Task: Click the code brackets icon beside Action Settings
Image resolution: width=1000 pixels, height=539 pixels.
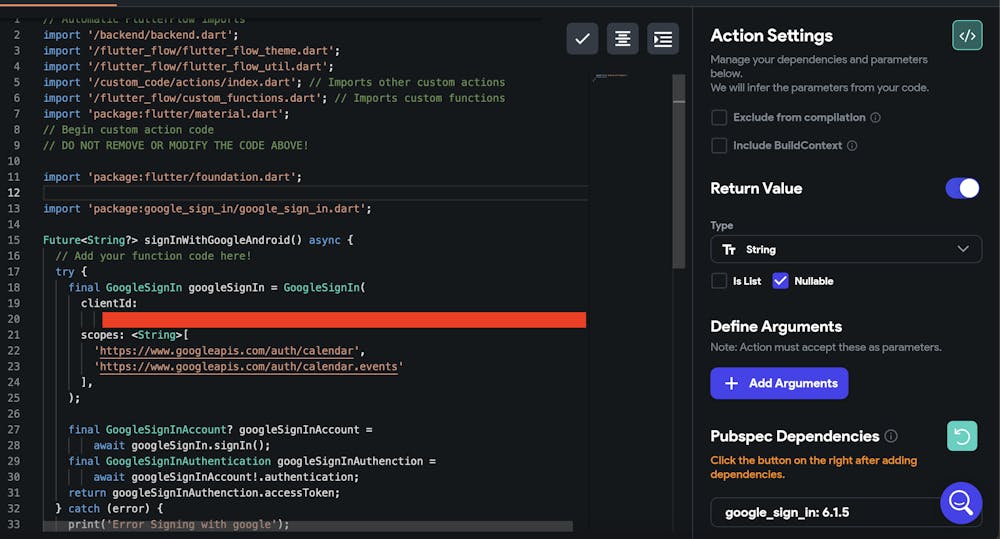Action: 967,35
